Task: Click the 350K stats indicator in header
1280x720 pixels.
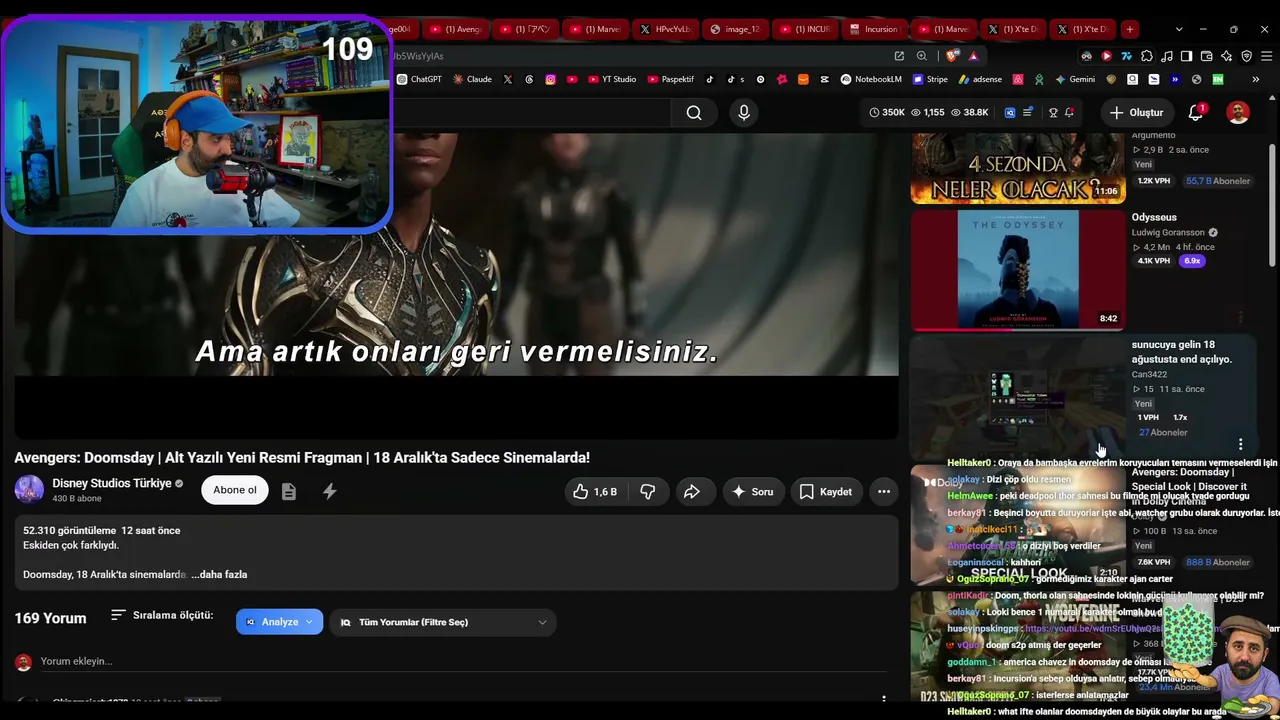Action: pos(887,113)
